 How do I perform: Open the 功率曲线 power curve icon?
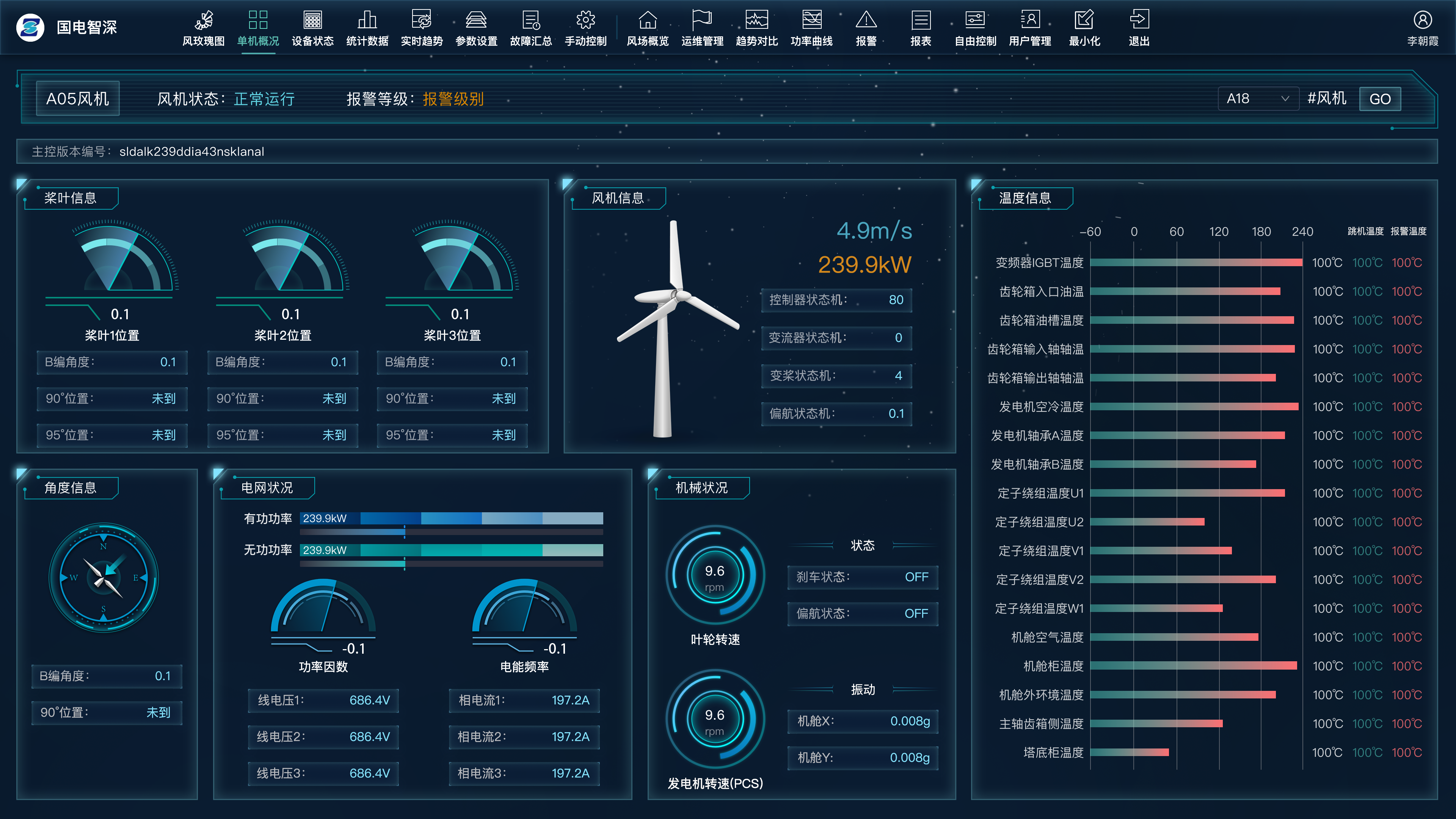click(812, 20)
